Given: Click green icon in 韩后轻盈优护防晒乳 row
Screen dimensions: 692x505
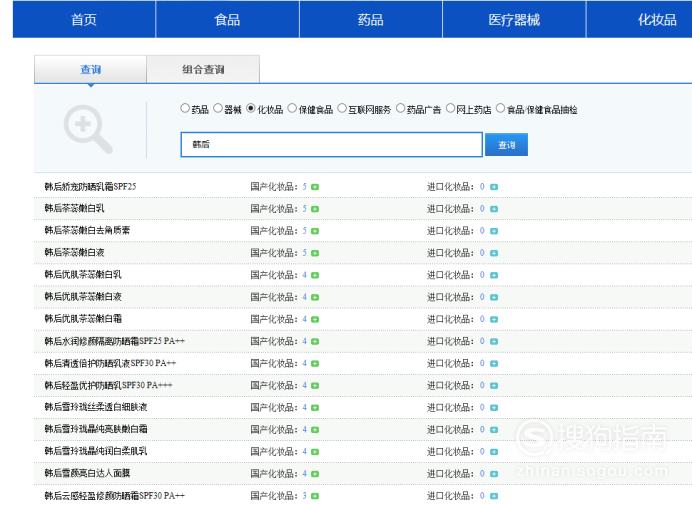Looking at the screenshot, I should click(315, 386).
